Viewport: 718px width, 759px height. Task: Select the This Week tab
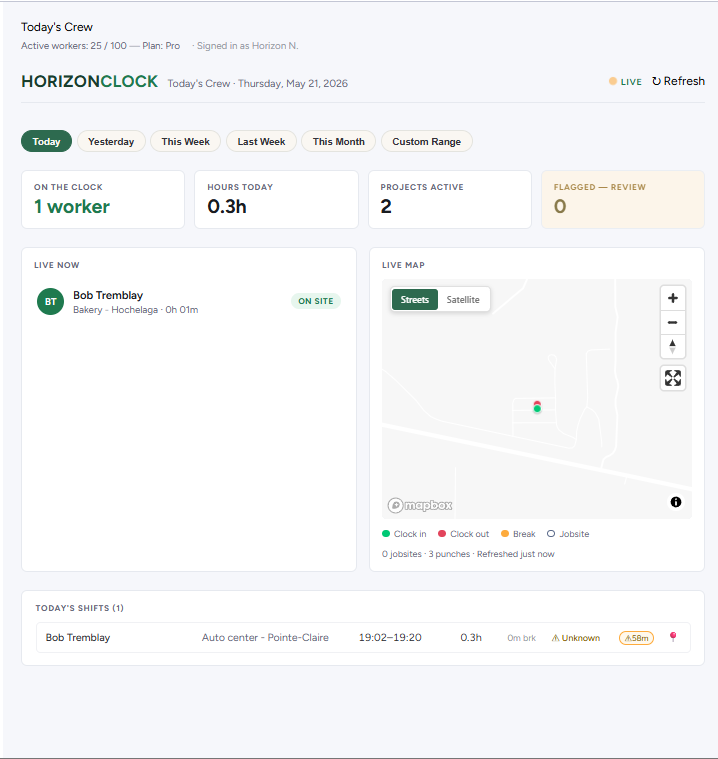[185, 141]
